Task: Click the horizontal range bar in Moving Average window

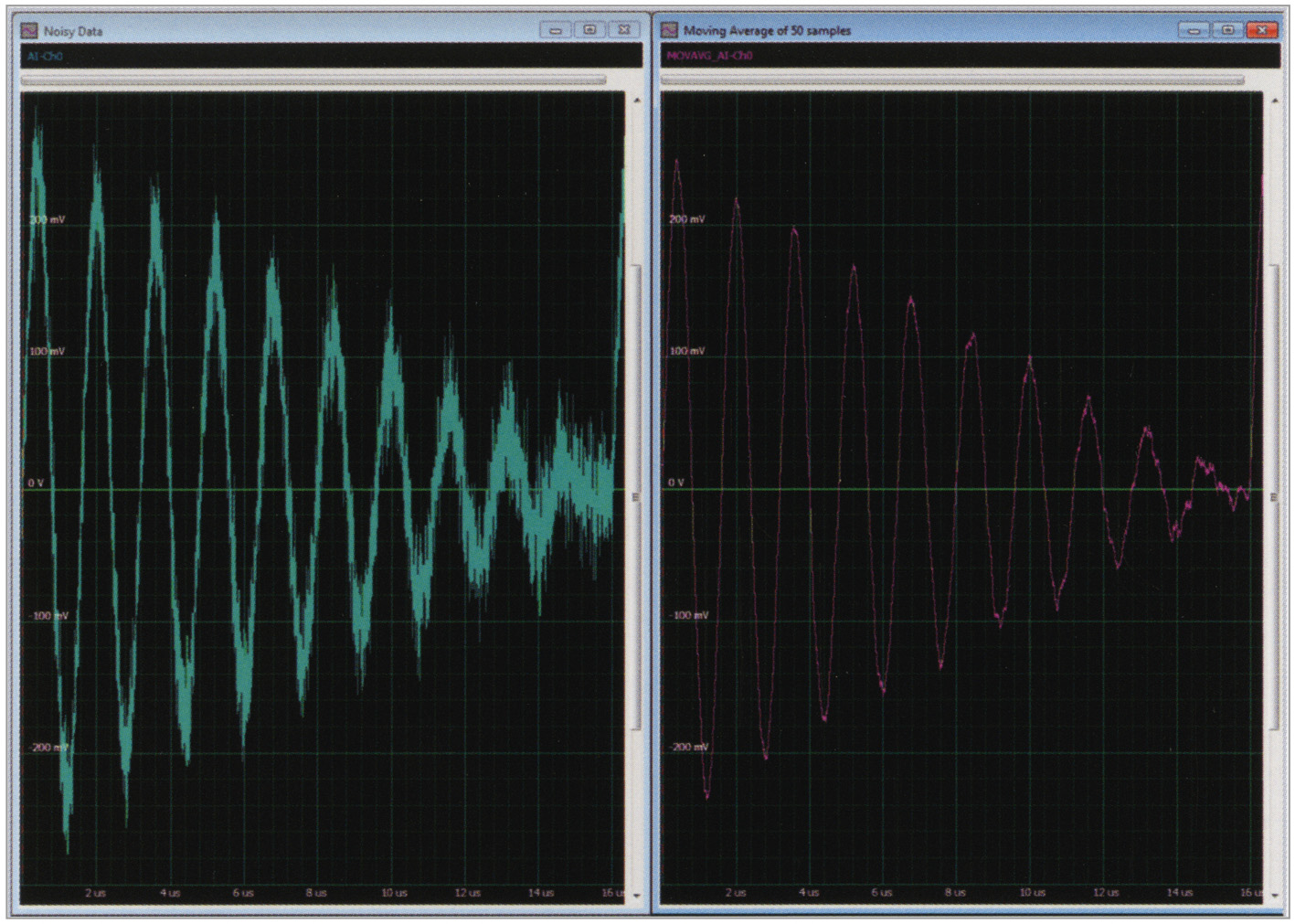Action: pyautogui.click(x=952, y=80)
